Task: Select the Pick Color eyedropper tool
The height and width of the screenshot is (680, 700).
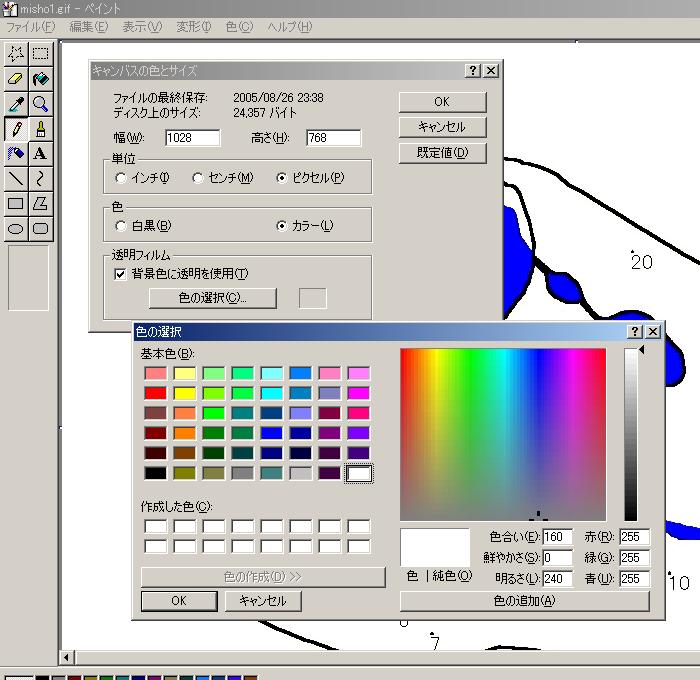Action: pos(16,104)
